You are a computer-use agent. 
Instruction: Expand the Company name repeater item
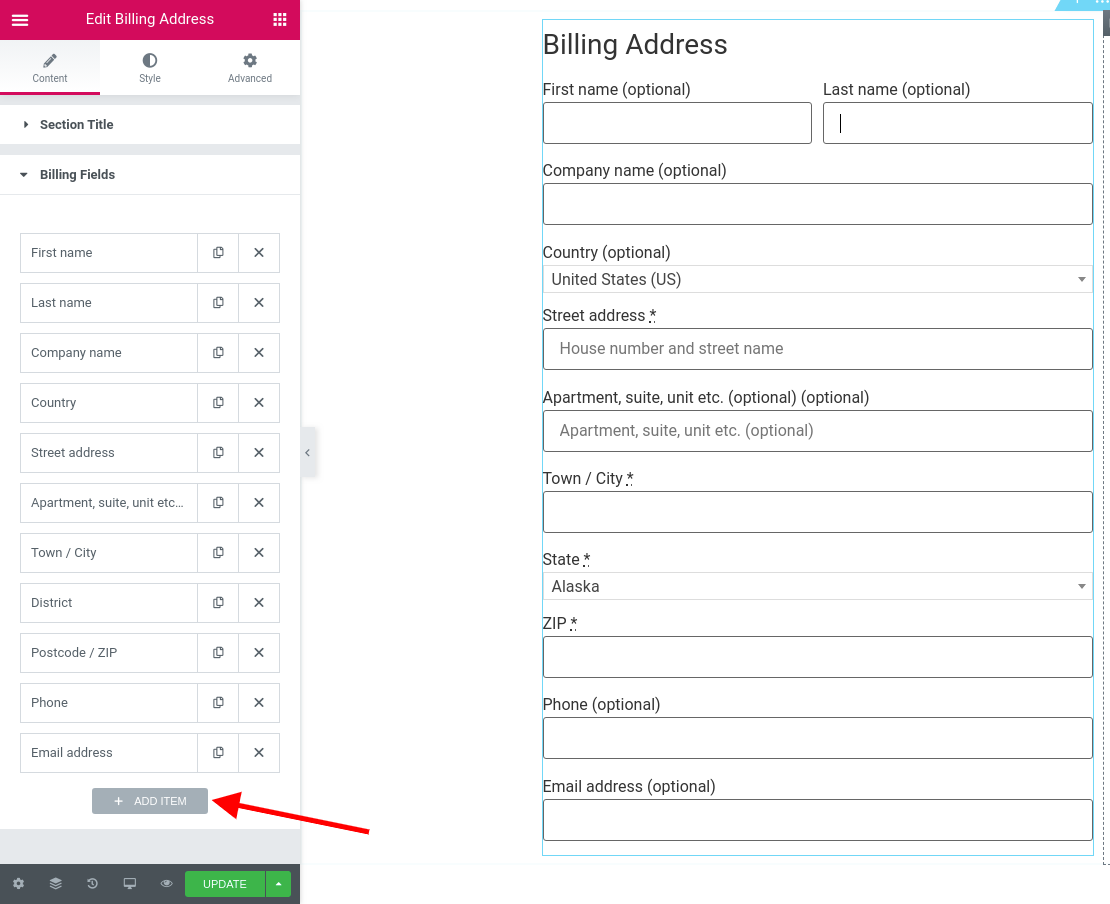(109, 353)
